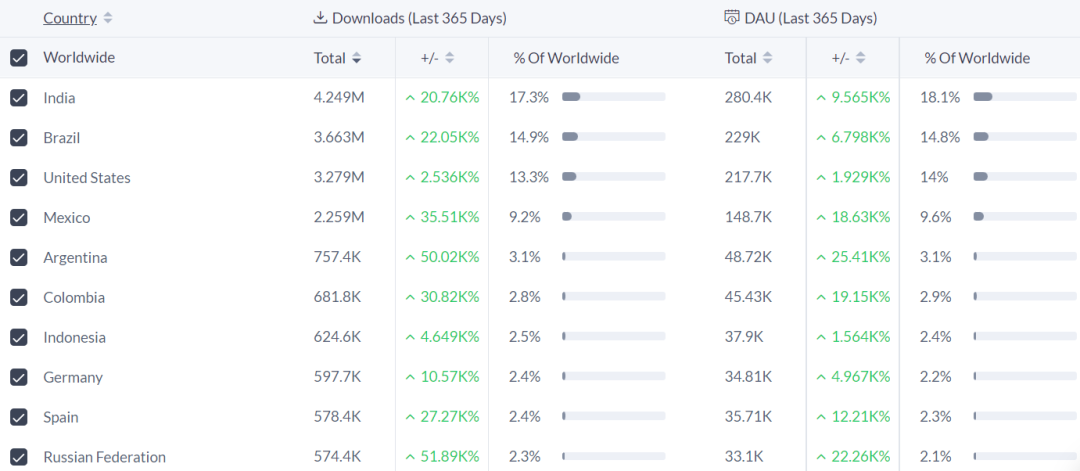Screen dimensions: 1080x471
Task: Uncheck the India row checkbox
Action: (x=19, y=98)
